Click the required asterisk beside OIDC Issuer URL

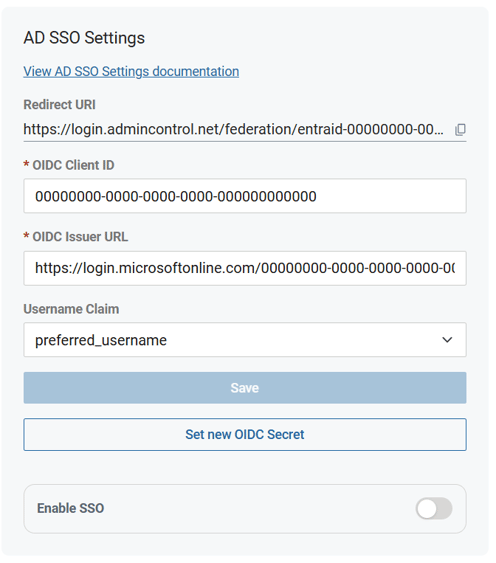(26, 236)
